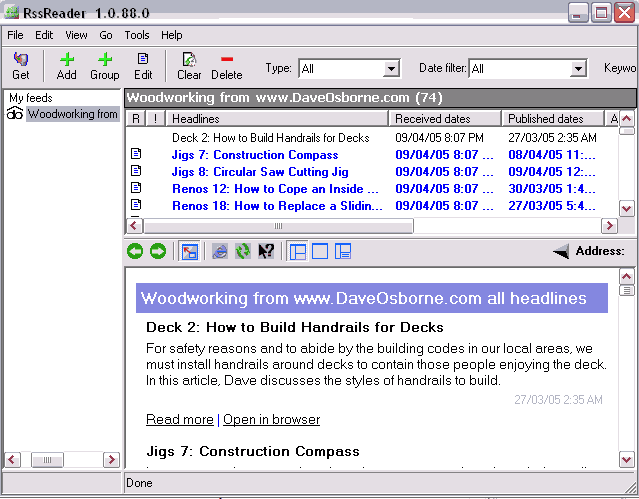Refresh the preview with green refresh icon

(243, 252)
